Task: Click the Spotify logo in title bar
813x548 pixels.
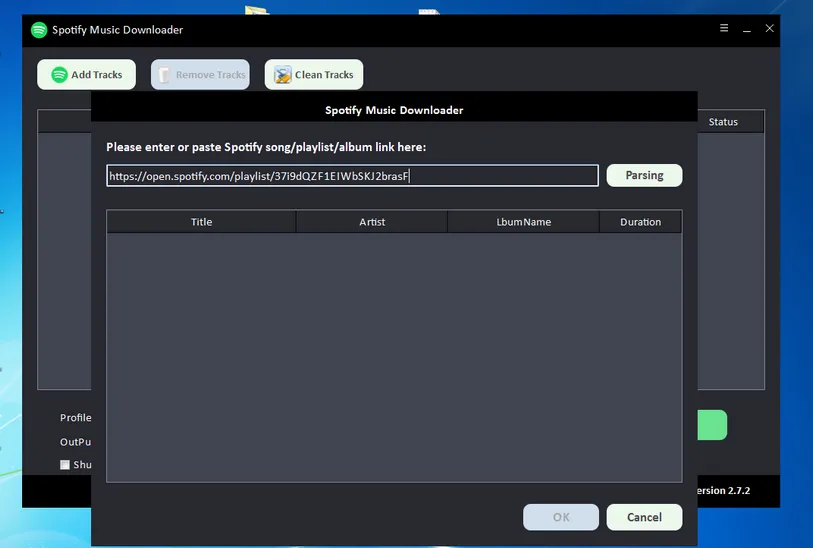Action: point(39,30)
